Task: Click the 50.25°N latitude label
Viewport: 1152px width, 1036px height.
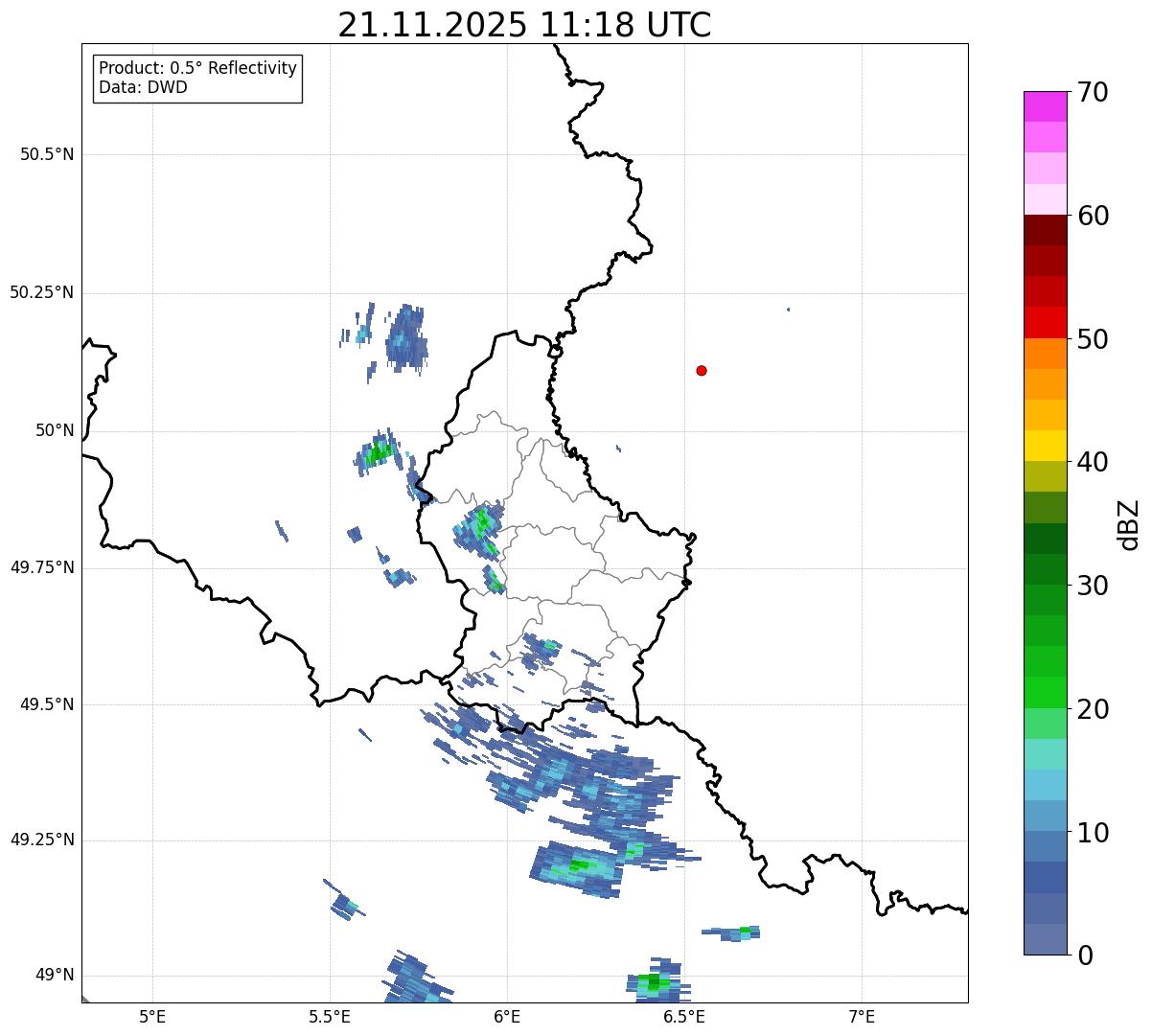Action: [x=42, y=292]
